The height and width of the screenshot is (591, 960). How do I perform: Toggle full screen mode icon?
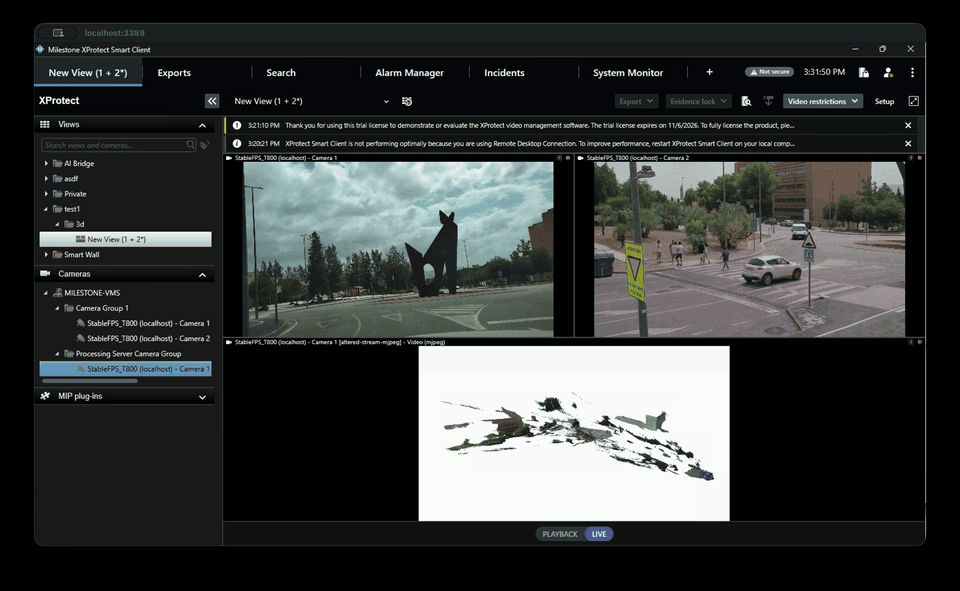tap(913, 101)
